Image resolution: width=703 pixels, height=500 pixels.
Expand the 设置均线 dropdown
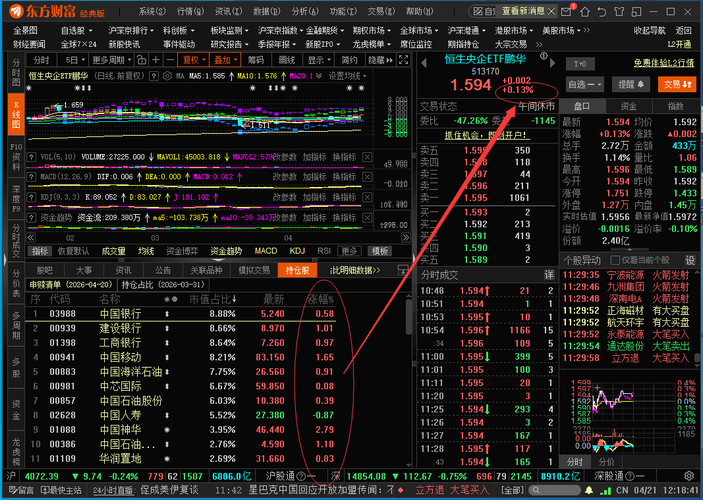[347, 76]
